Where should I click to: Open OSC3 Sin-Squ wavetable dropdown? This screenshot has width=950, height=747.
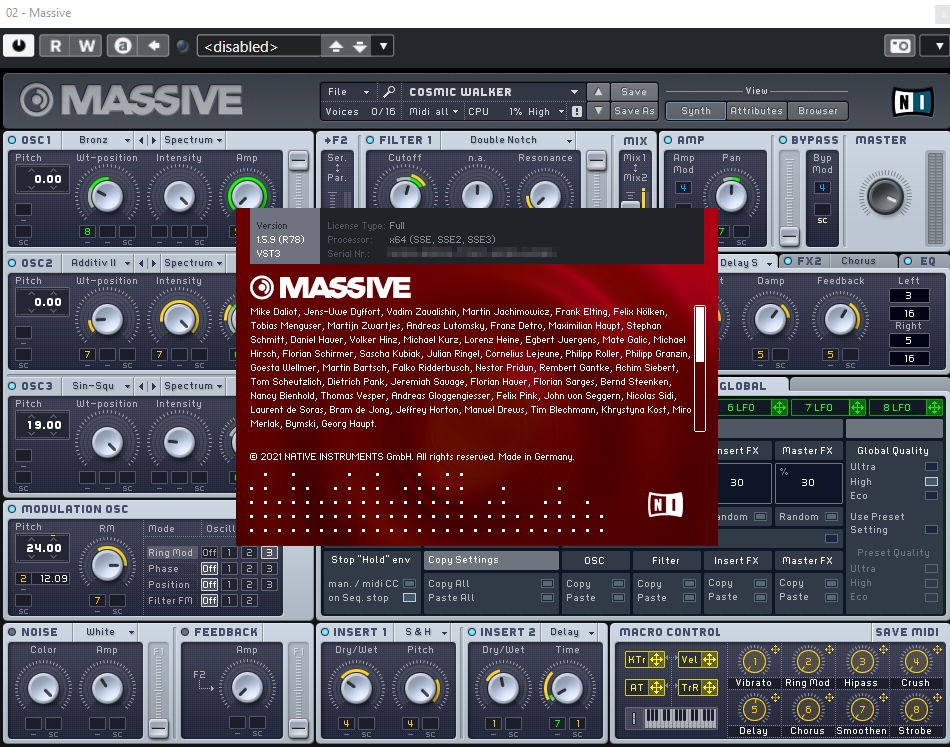(99, 386)
